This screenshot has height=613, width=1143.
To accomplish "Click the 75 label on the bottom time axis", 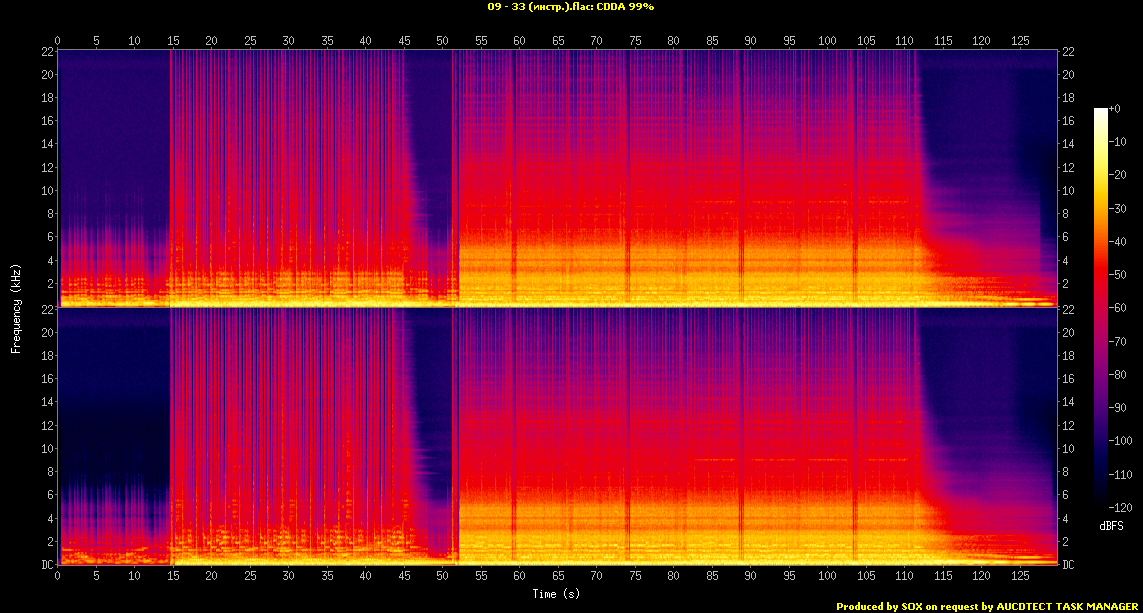I will pyautogui.click(x=635, y=577).
